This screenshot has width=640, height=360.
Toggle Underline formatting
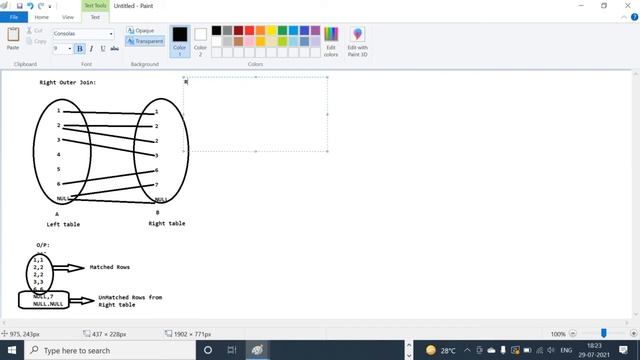point(103,49)
